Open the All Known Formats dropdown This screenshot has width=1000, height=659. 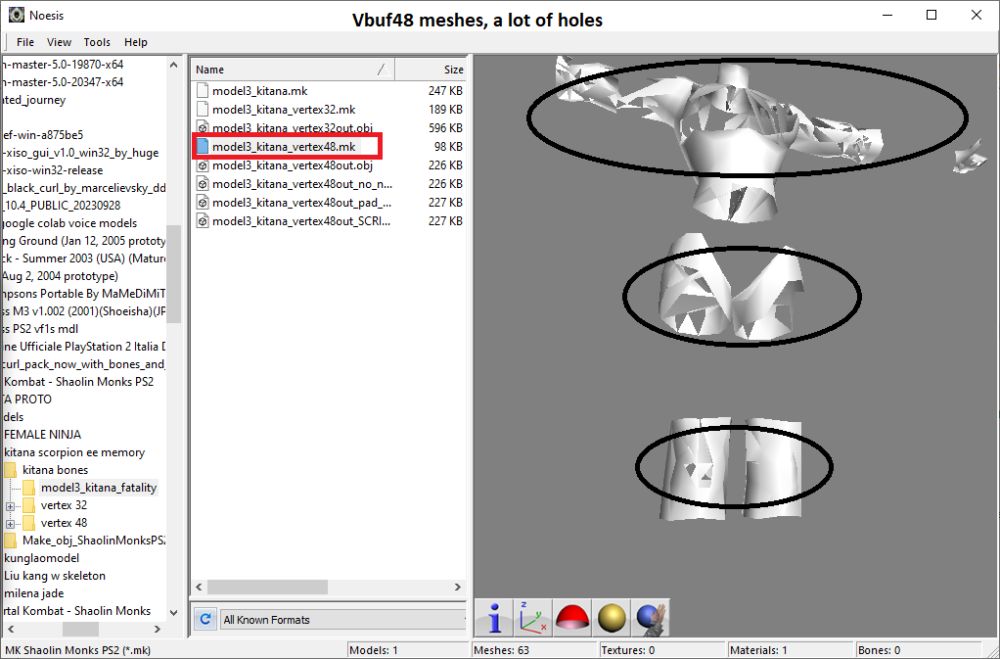coord(343,620)
